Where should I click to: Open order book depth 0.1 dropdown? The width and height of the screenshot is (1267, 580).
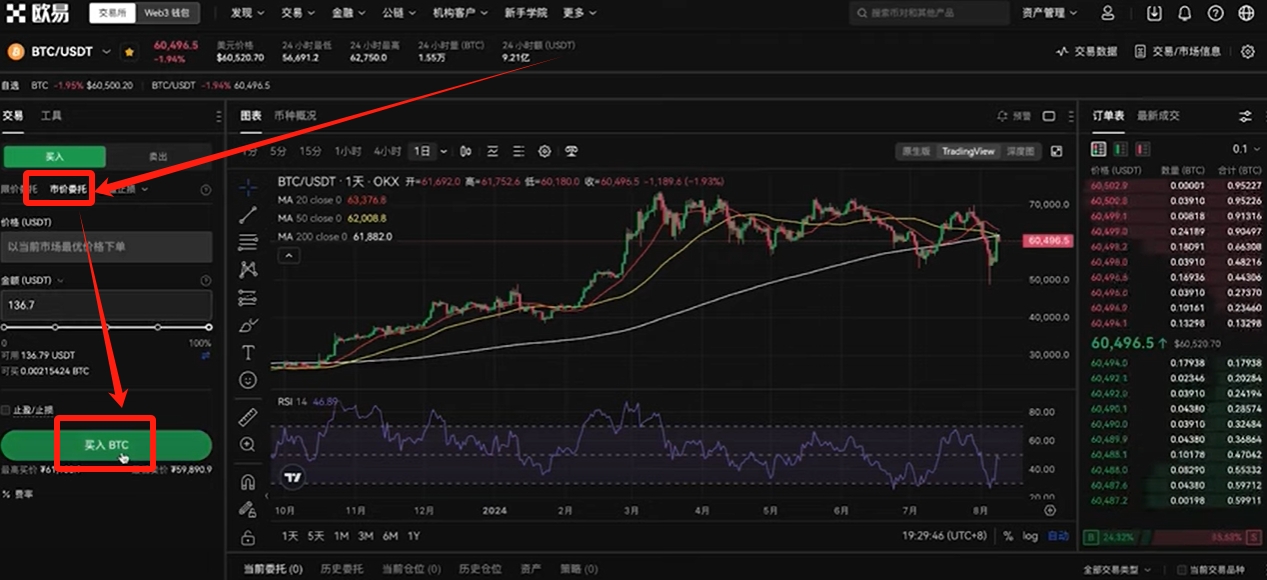click(1244, 149)
